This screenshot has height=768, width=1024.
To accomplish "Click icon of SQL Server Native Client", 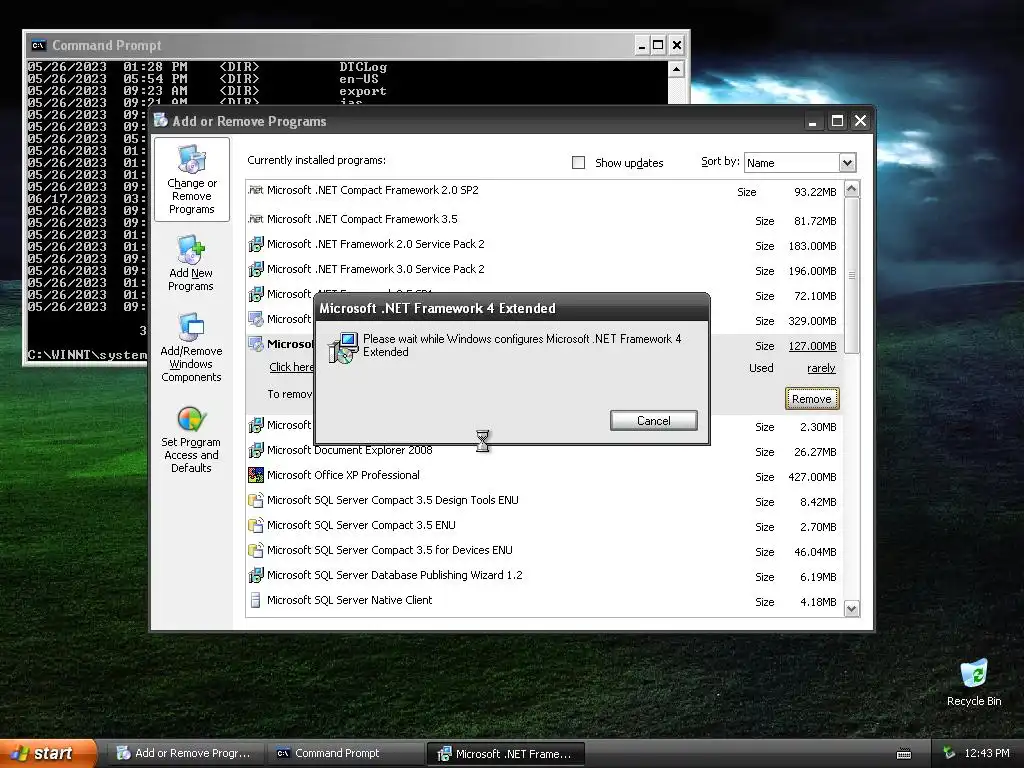I will coord(255,600).
